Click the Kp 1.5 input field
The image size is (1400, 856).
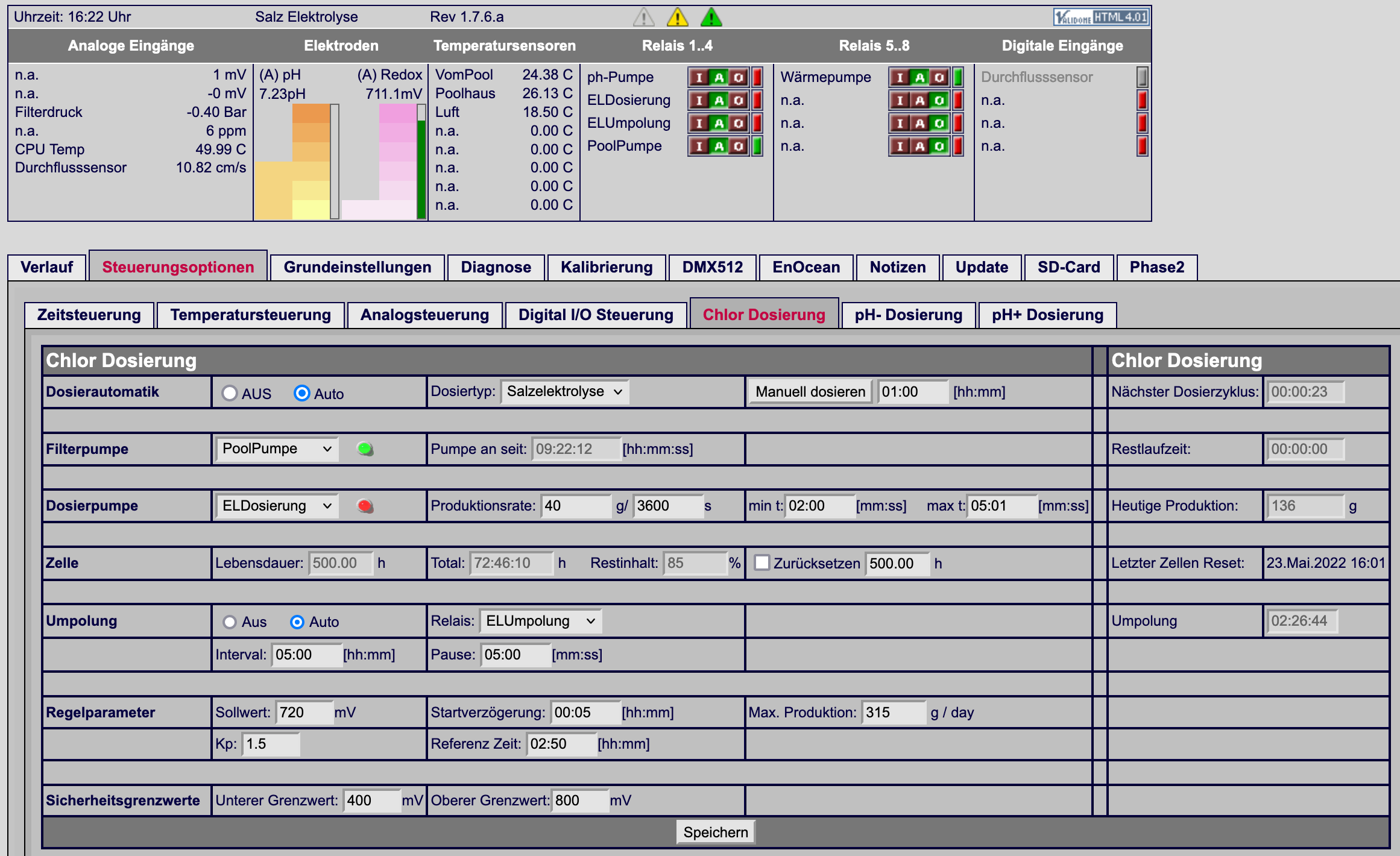coord(271,744)
